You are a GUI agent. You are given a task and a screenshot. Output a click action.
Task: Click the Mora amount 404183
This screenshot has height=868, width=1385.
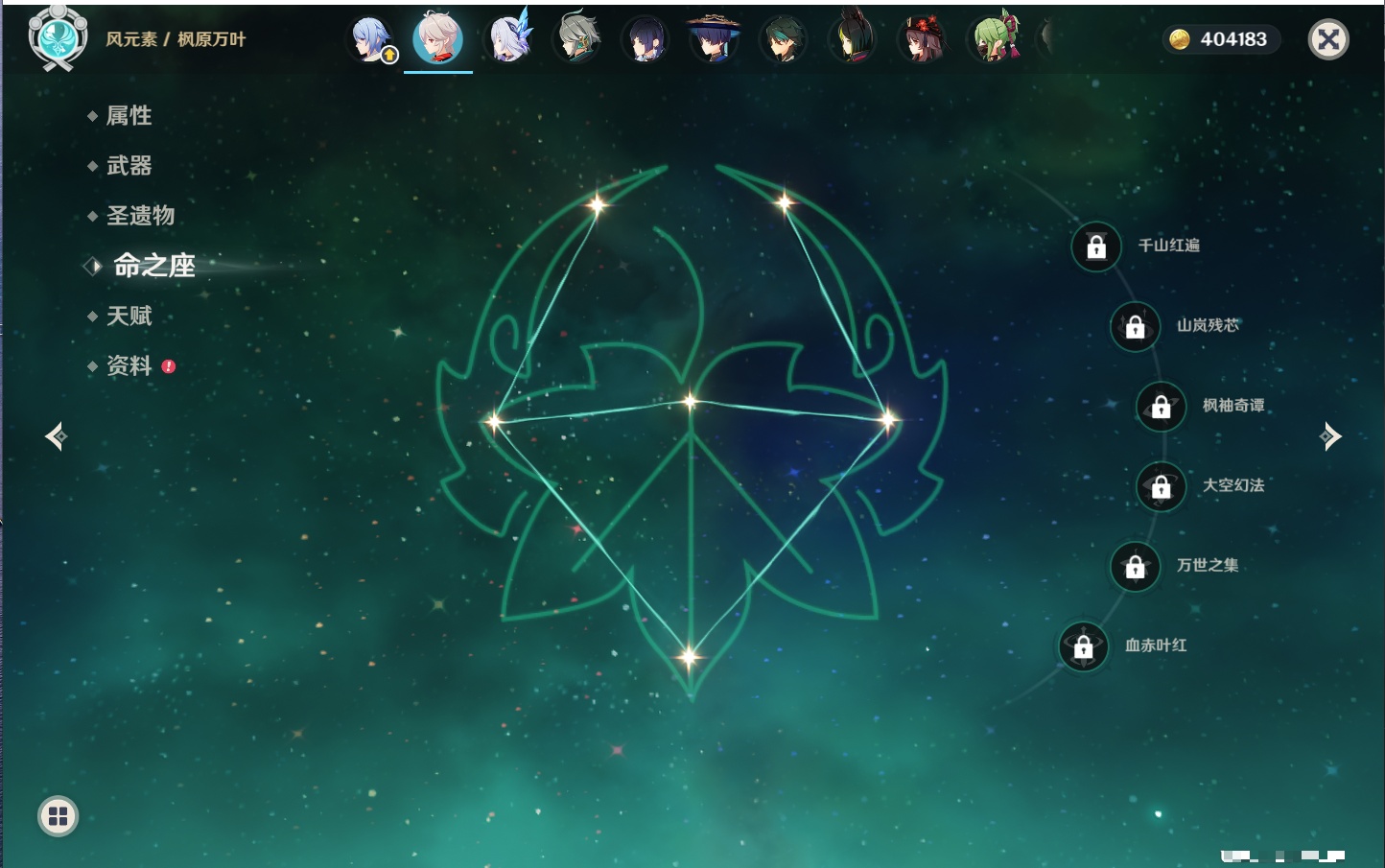[1233, 39]
